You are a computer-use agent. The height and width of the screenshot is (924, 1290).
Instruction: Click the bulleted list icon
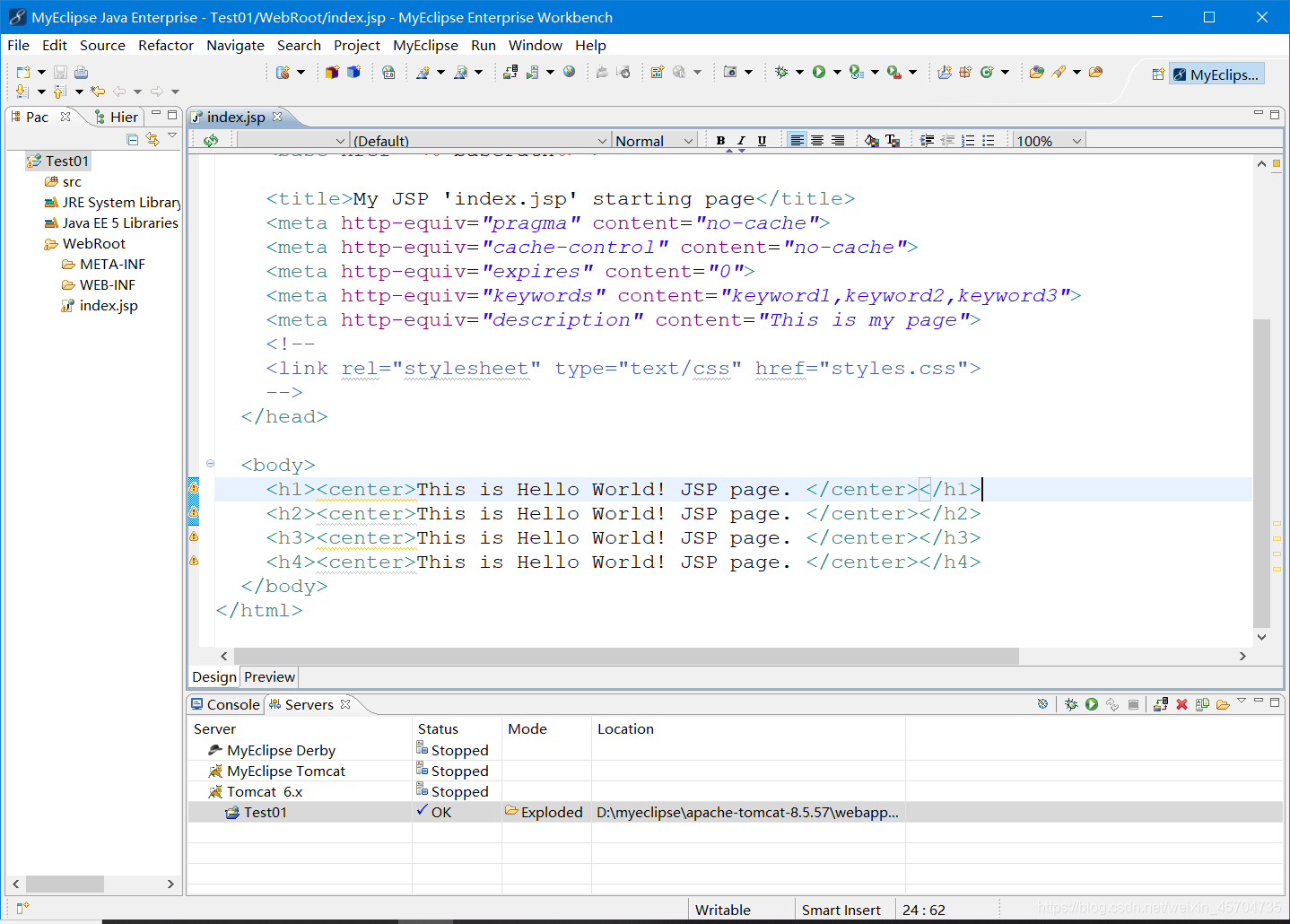point(989,140)
